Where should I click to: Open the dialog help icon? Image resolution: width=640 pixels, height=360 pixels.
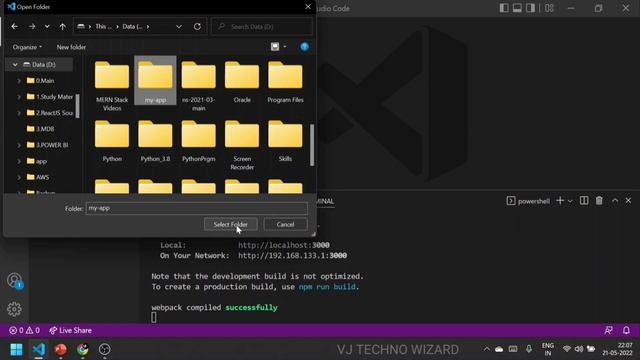(x=304, y=47)
